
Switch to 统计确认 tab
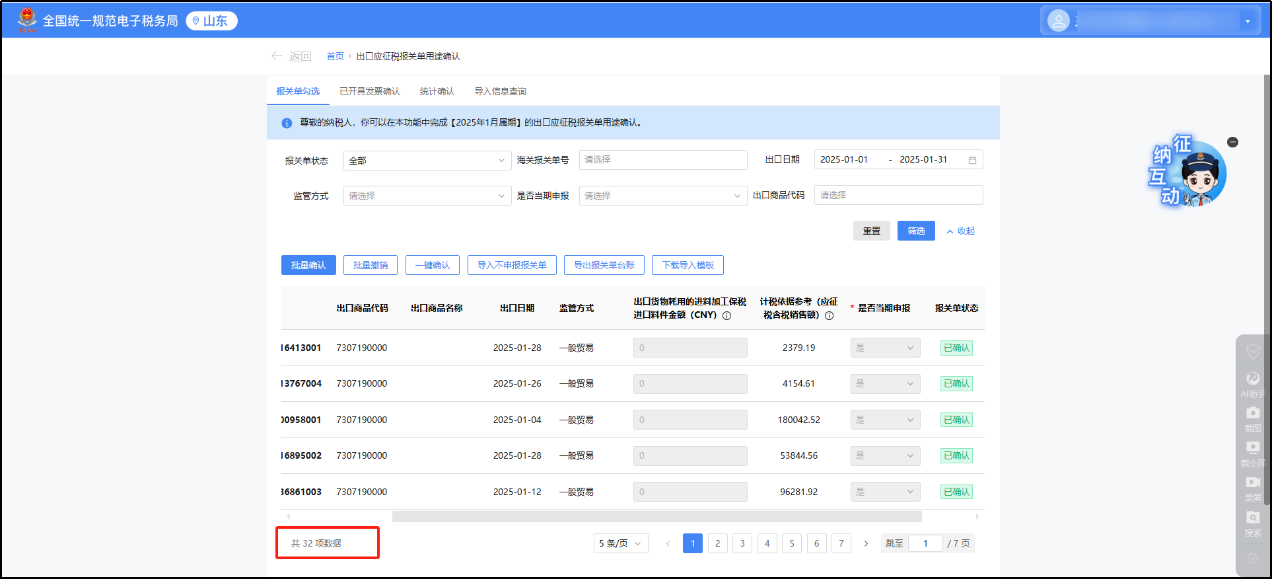click(437, 91)
